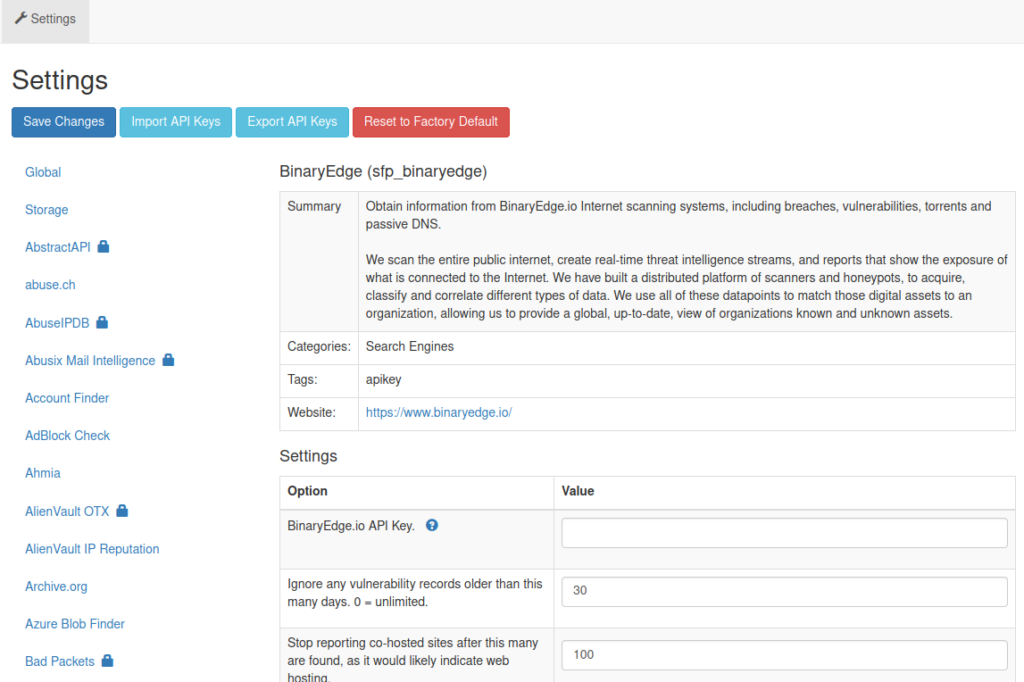
Task: Click the 'Tags:' row label
Action: (x=302, y=380)
